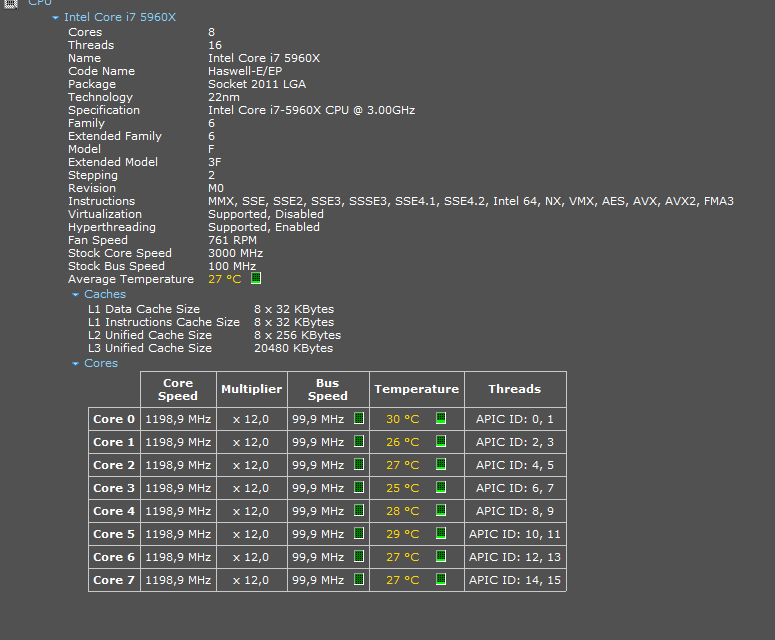Click the Core 3 temperature graph icon

pos(441,487)
